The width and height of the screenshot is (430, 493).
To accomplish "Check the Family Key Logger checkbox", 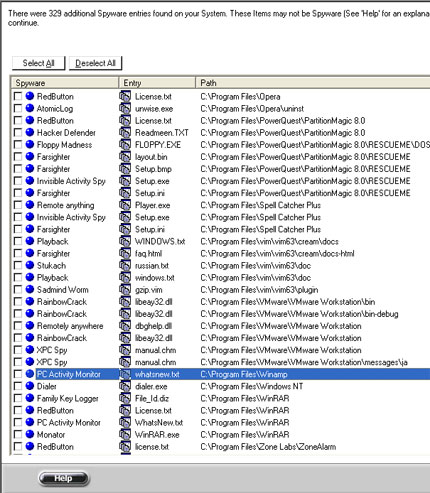I will pos(18,398).
